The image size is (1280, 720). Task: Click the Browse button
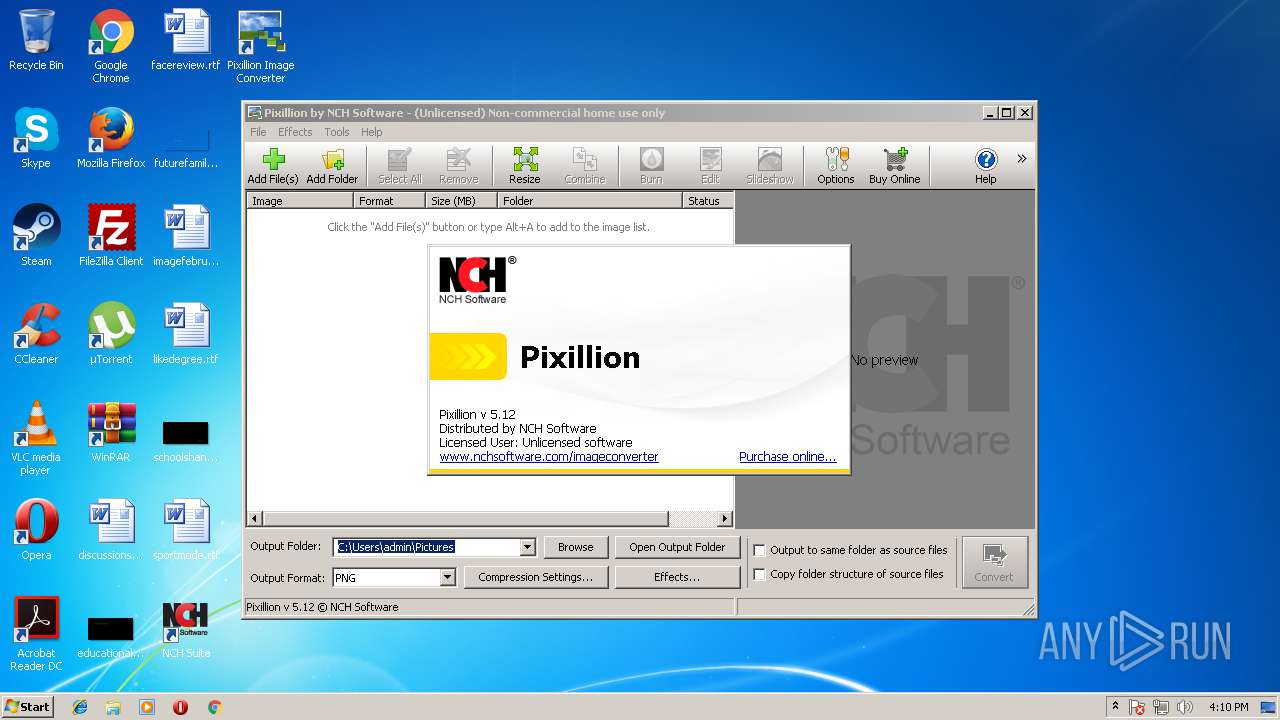576,547
